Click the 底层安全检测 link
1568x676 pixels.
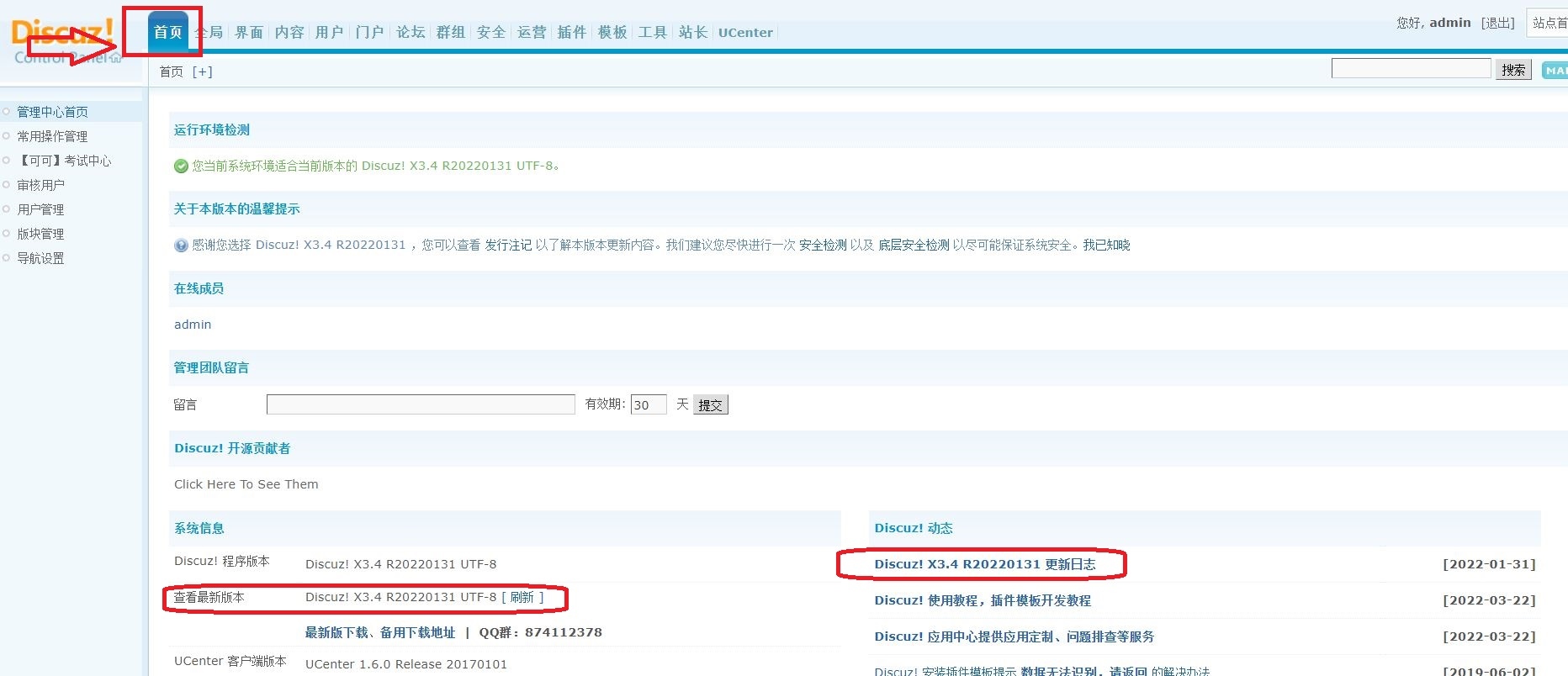pyautogui.click(x=914, y=246)
